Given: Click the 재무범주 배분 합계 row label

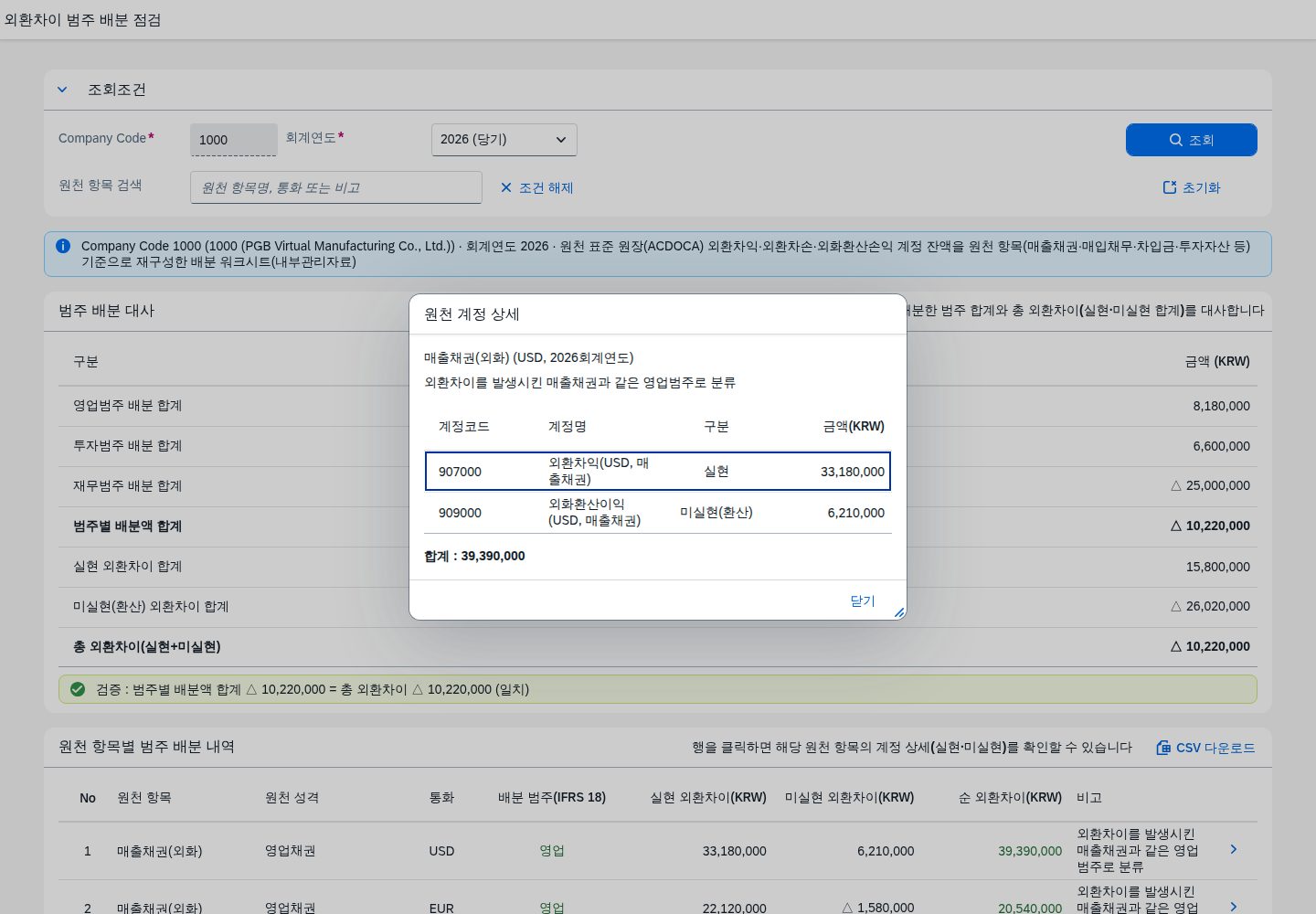Looking at the screenshot, I should coord(128,486).
